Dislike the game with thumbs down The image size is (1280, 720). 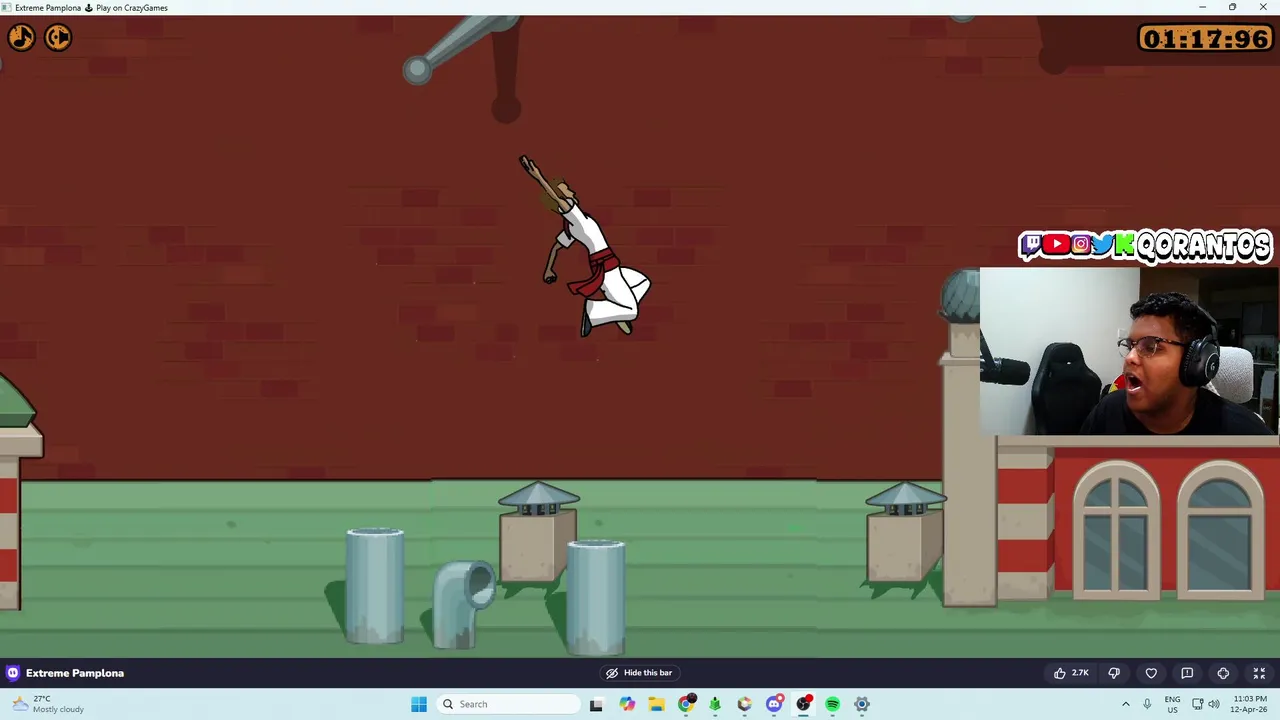click(x=1114, y=673)
